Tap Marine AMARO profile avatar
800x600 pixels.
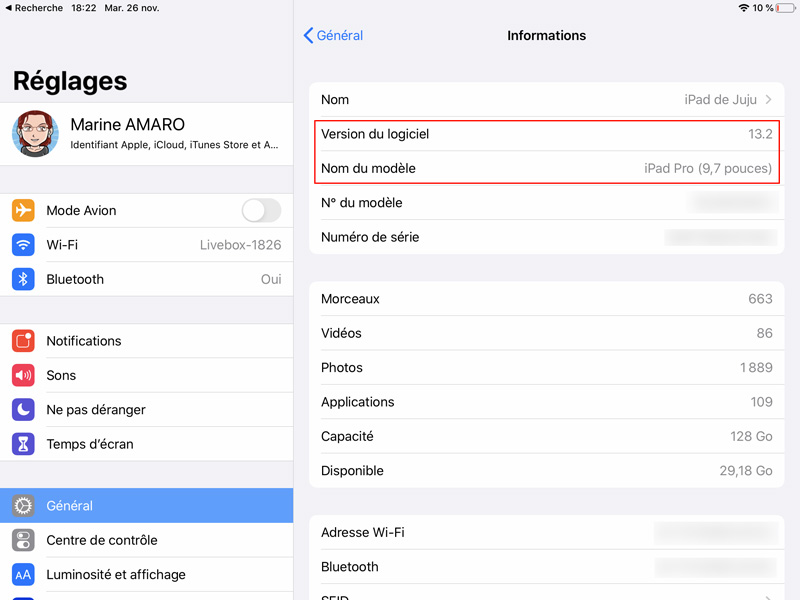pyautogui.click(x=35, y=134)
